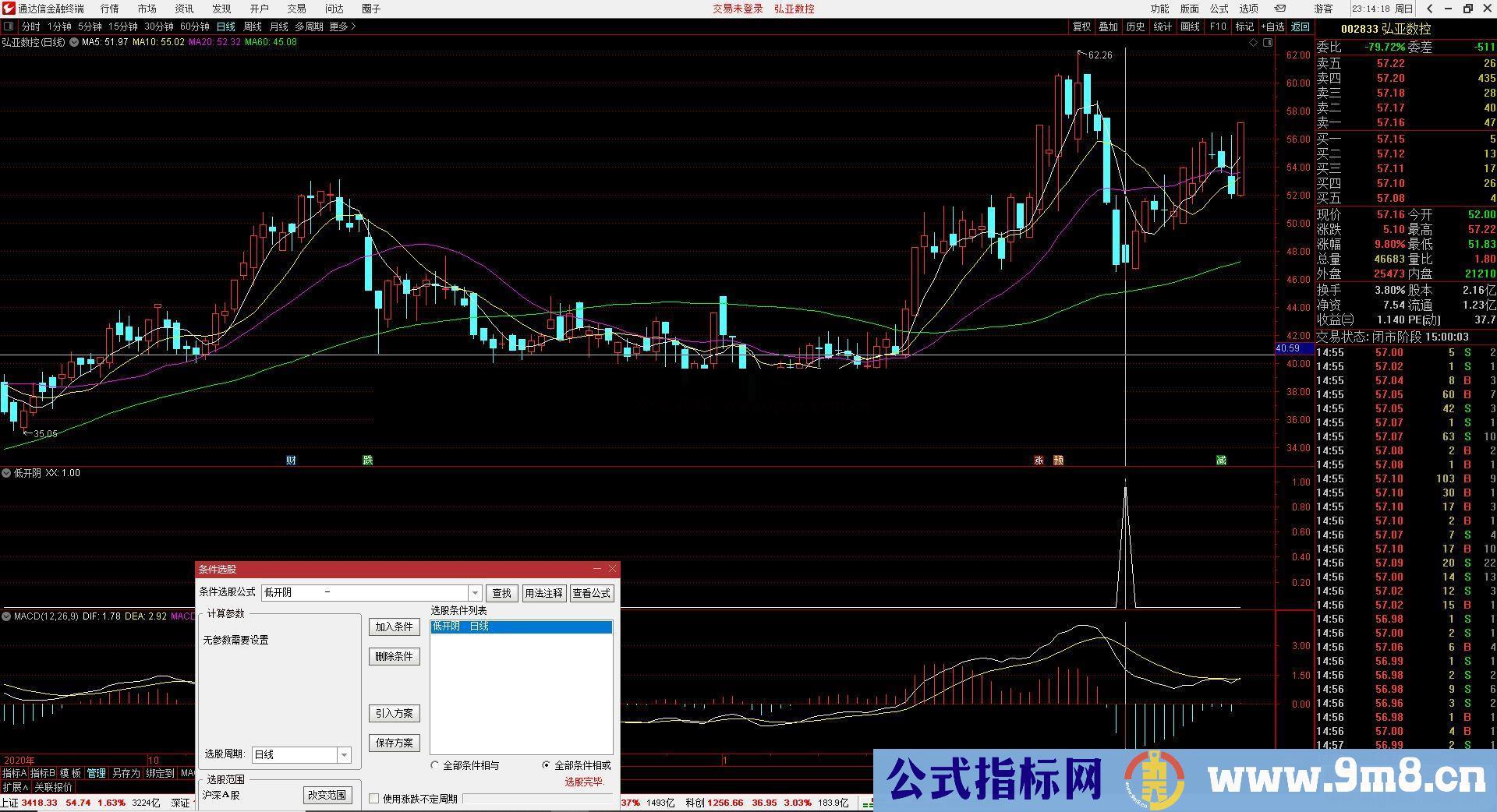Enable the 使用涨跌不定周期 checkbox
This screenshot has height=812, width=1497.
[374, 798]
